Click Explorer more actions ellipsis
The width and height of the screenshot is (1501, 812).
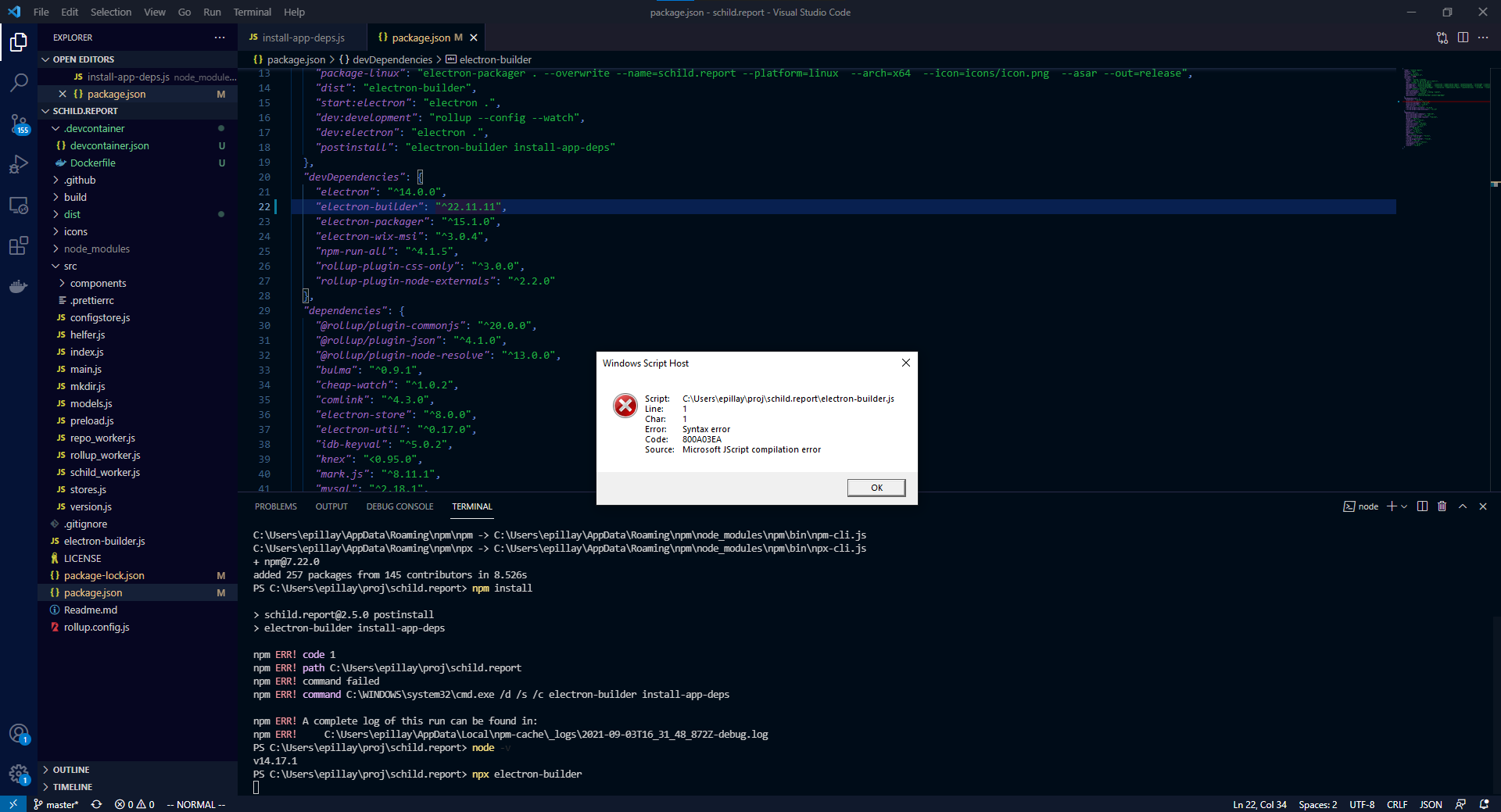220,38
